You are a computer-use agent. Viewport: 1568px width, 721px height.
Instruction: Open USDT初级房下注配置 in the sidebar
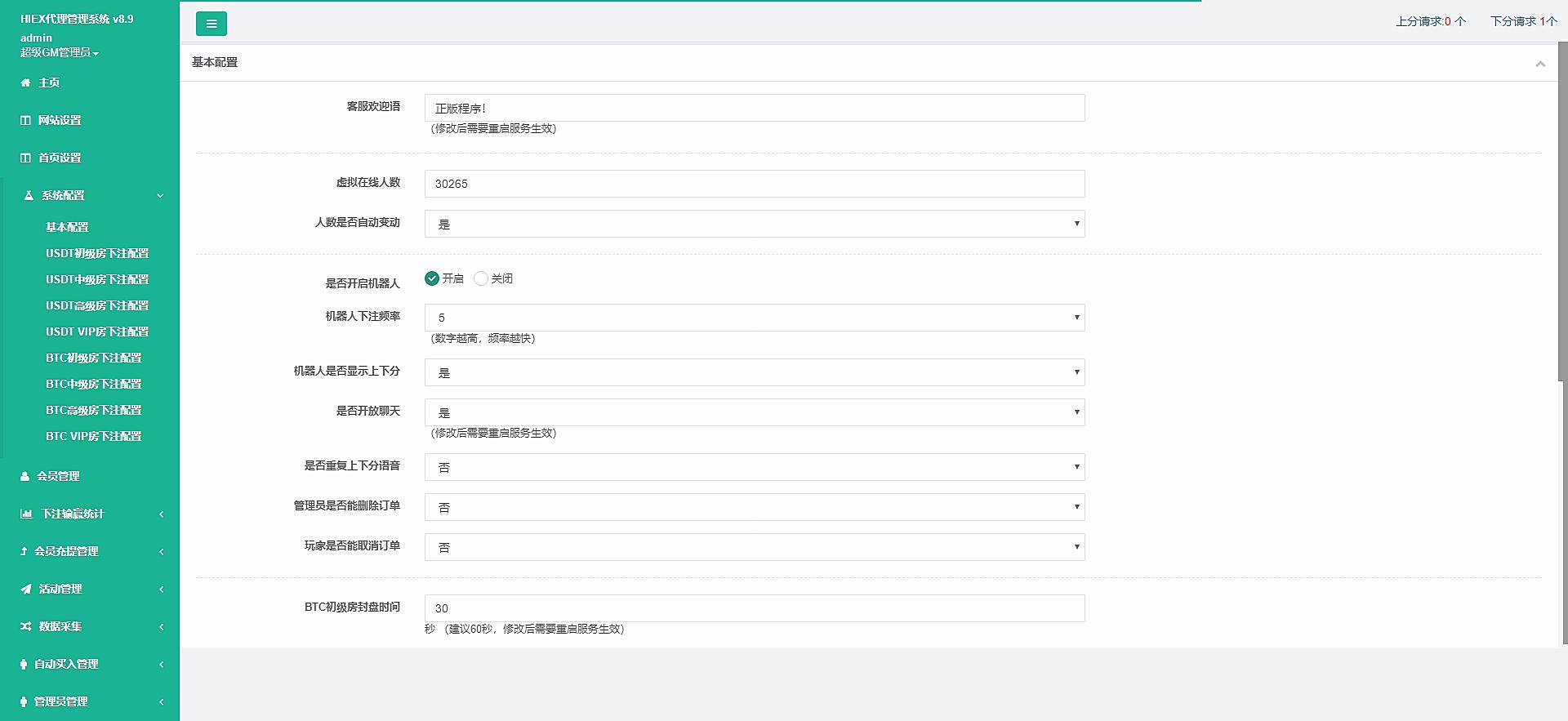[x=97, y=253]
